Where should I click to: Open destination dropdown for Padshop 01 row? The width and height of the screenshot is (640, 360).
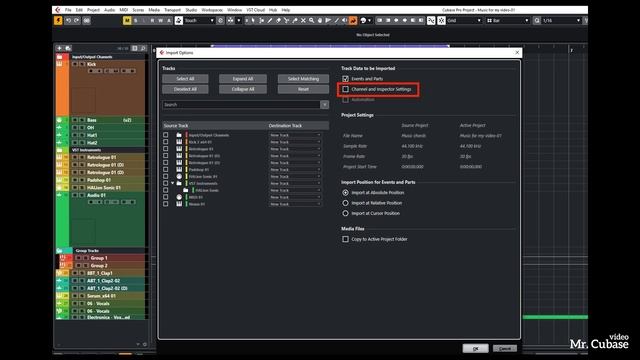(x=295, y=169)
